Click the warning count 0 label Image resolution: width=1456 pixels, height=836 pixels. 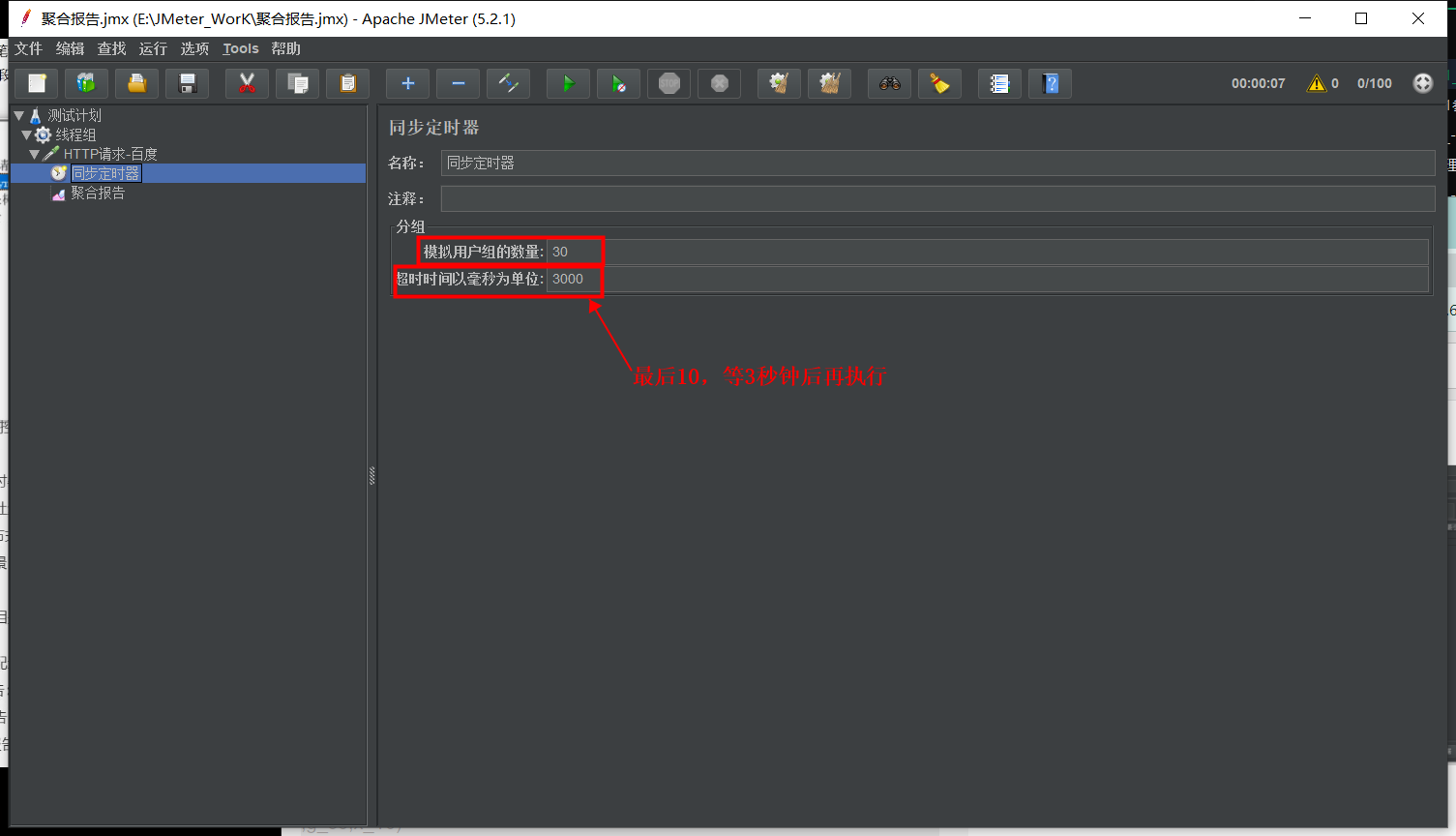(x=1335, y=83)
